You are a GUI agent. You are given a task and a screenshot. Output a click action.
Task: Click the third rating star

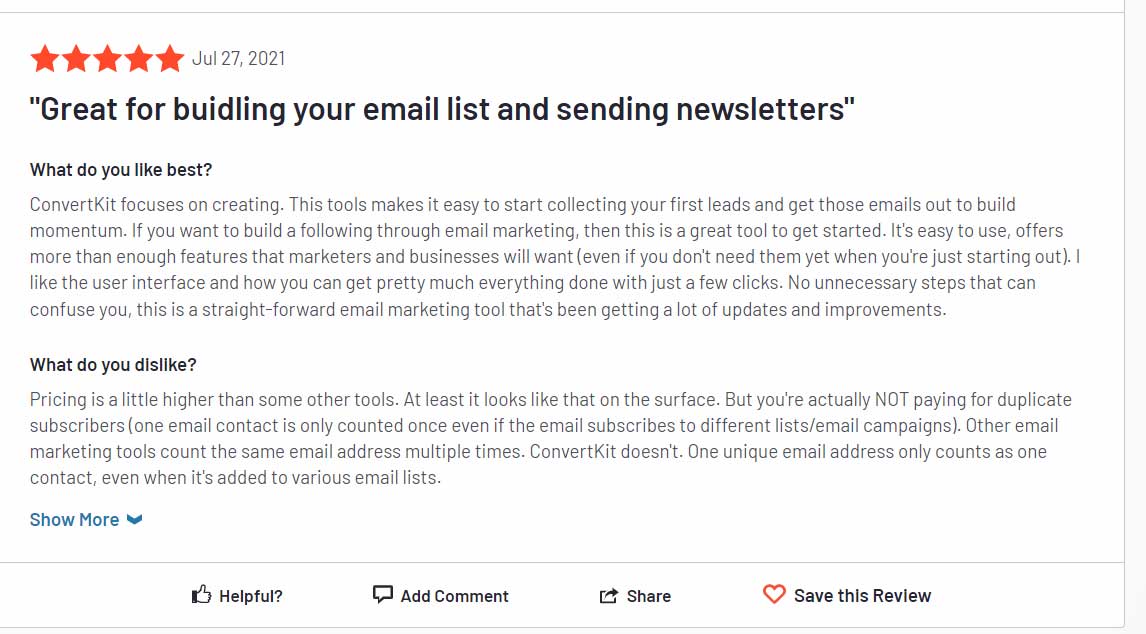(x=107, y=59)
